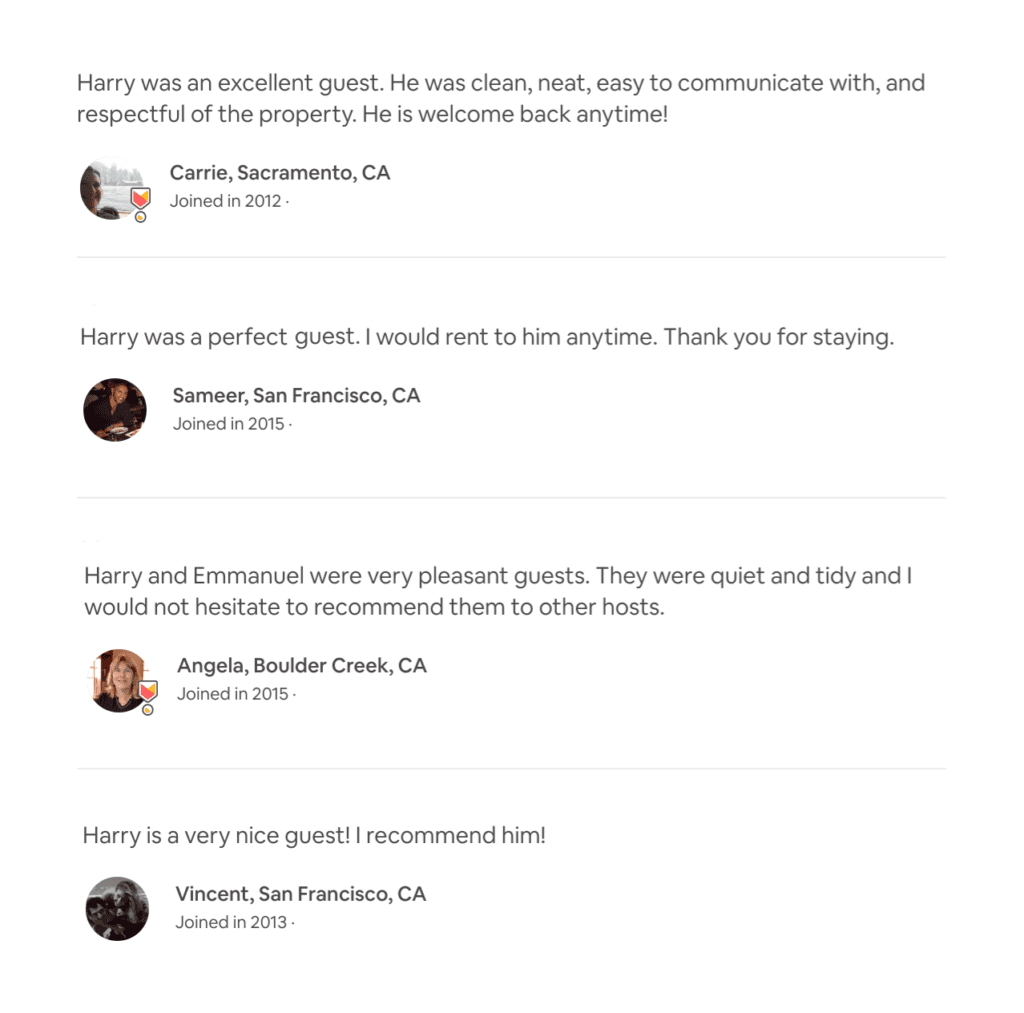Viewport: 1024px width, 1013px height.
Task: Click the medal dot under Angela's badge
Action: click(148, 709)
